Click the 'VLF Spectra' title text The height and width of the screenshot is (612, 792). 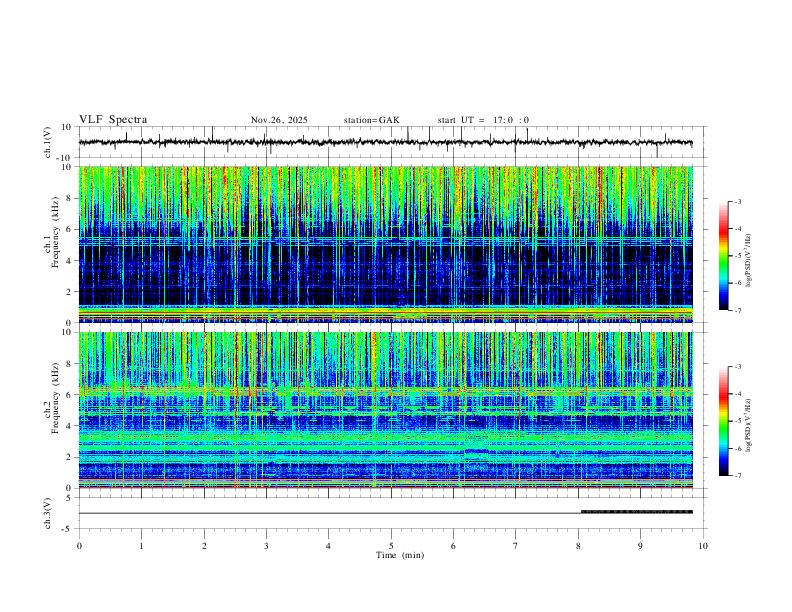tap(113, 120)
